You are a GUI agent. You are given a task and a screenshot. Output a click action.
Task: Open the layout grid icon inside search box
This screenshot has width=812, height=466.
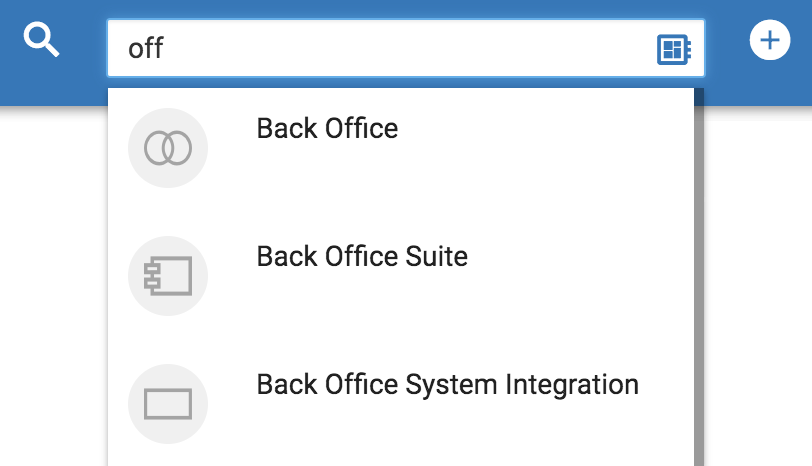point(674,49)
